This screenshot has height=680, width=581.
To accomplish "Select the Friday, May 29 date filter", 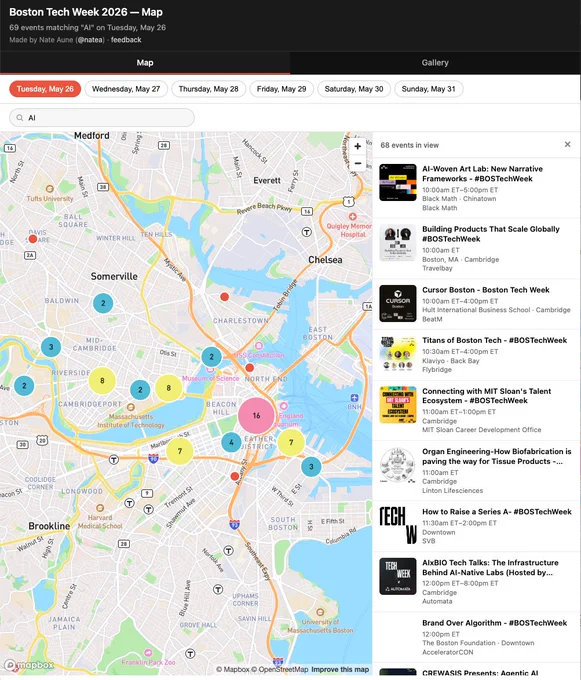I will pos(281,89).
